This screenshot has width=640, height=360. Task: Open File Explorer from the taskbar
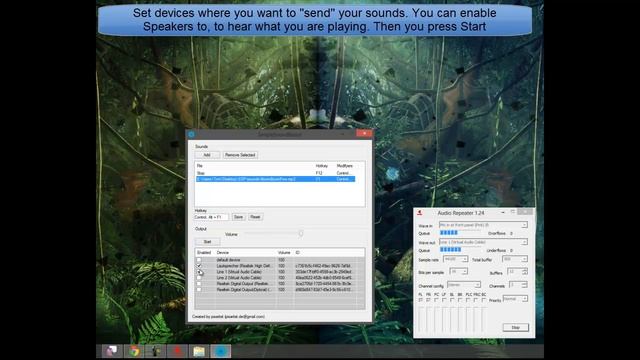(x=199, y=351)
